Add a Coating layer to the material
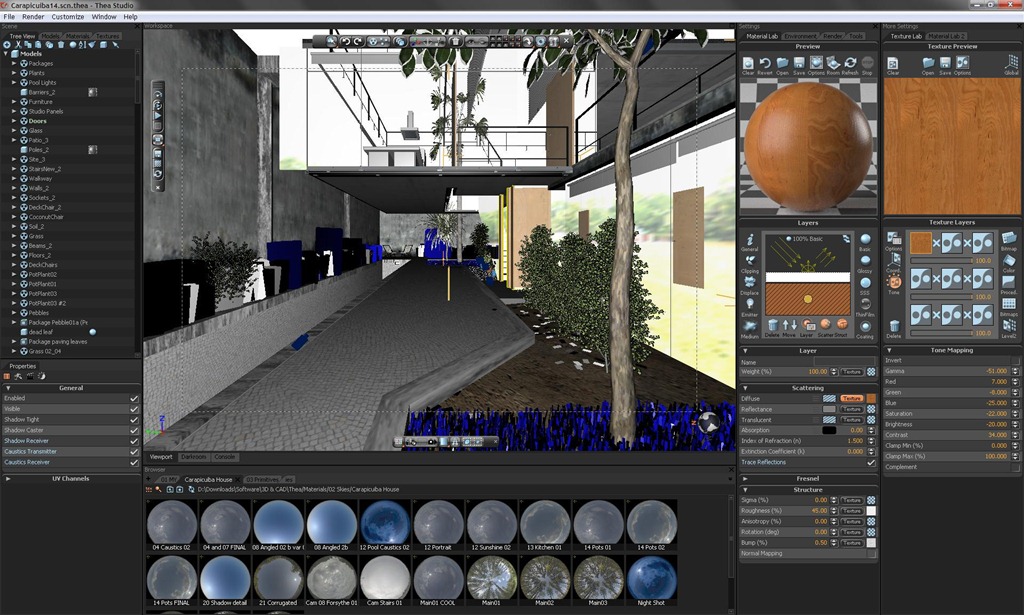The width and height of the screenshot is (1024, 615). pyautogui.click(x=865, y=326)
